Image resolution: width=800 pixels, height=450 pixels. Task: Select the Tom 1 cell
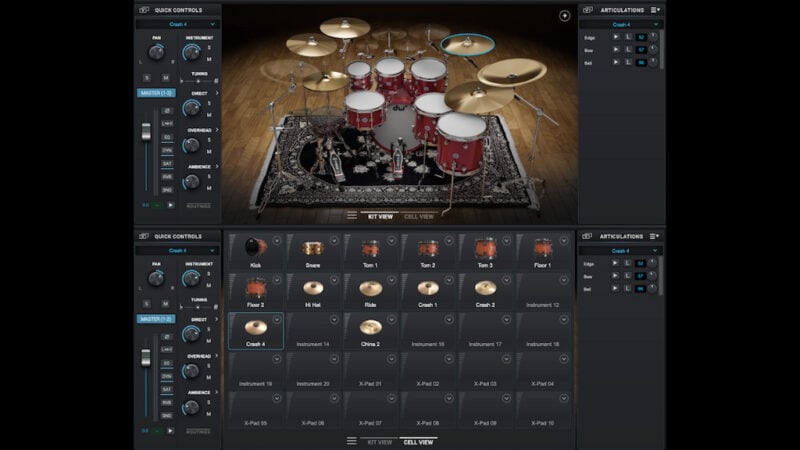(370, 252)
